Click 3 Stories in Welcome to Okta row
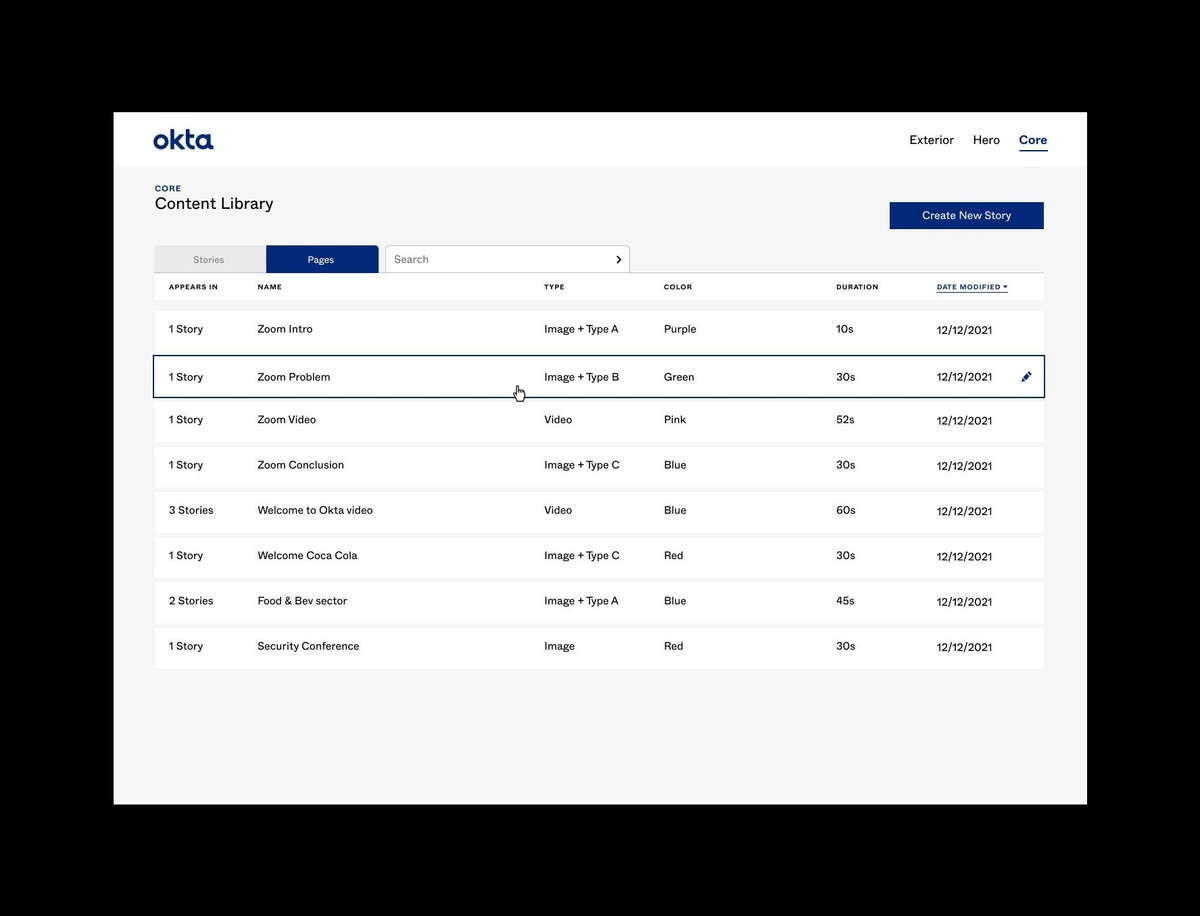 (x=191, y=510)
